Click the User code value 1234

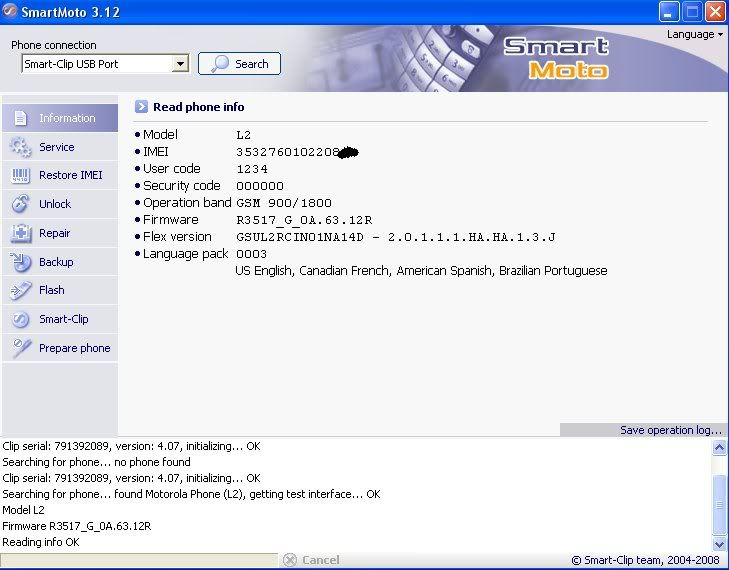tap(252, 169)
